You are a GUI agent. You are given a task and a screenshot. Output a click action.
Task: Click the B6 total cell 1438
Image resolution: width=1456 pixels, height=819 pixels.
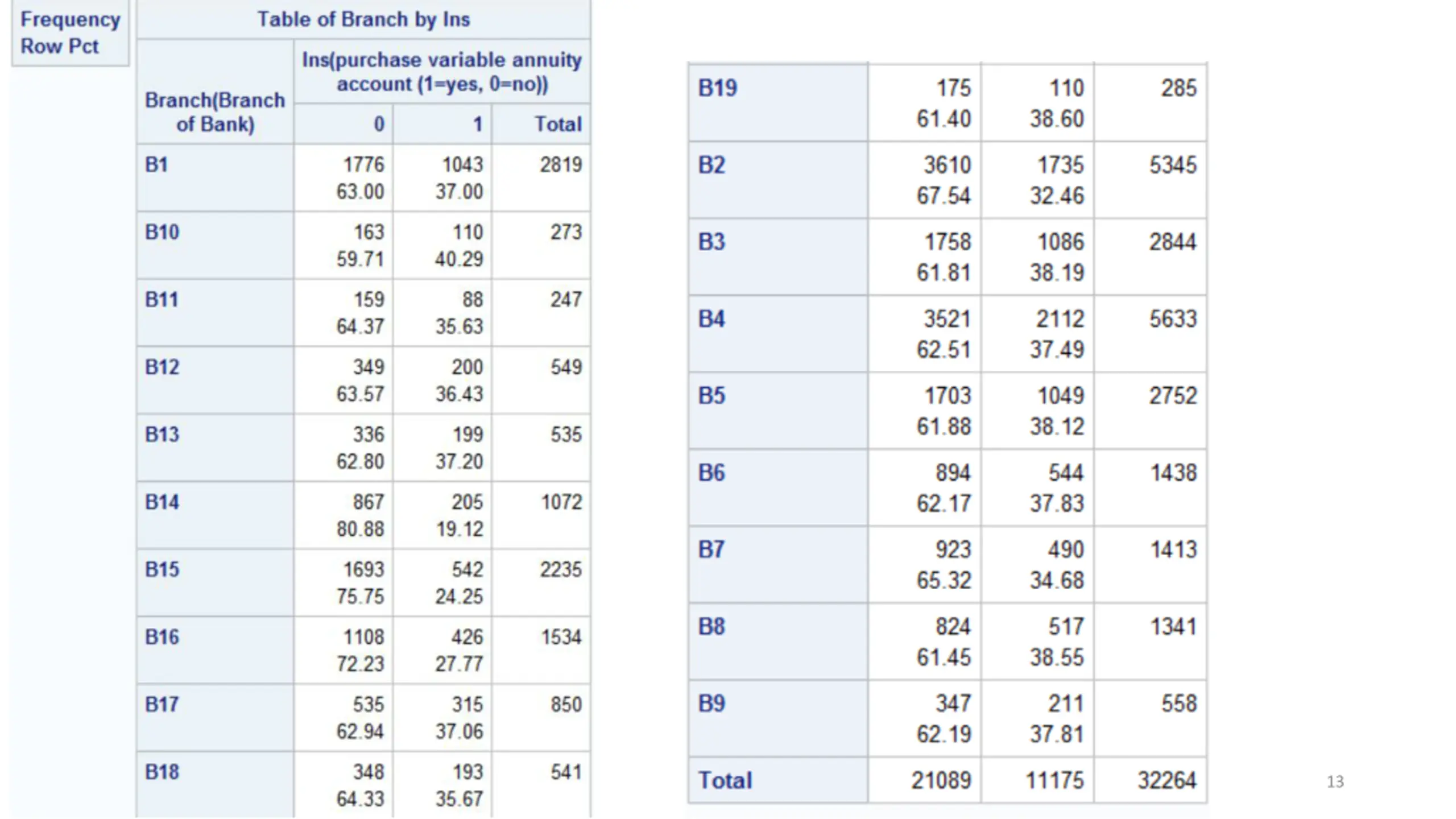click(1150, 487)
